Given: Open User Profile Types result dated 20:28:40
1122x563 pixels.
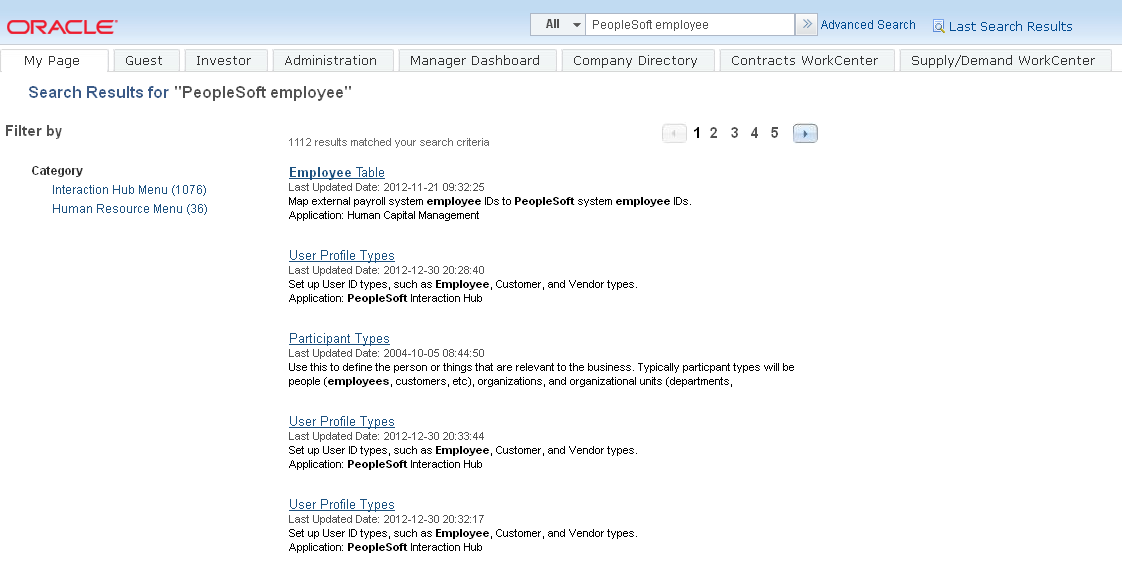Looking at the screenshot, I should 342,255.
